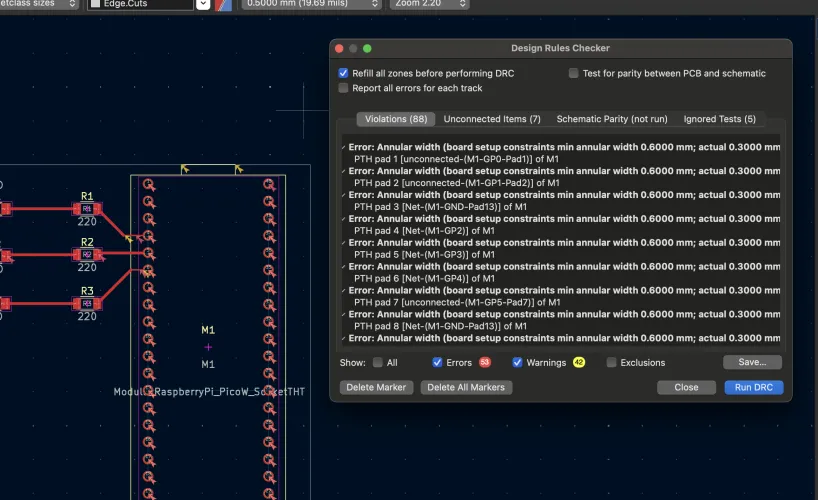Open the Edge.Cuts layer selector dropdown

(x=203, y=4)
